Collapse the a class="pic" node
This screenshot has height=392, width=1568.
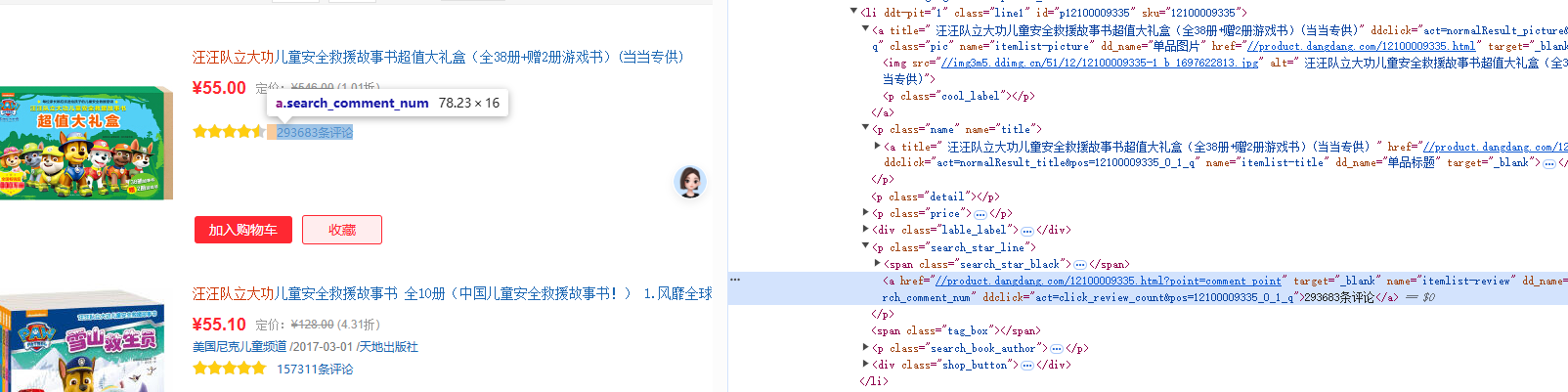click(865, 29)
